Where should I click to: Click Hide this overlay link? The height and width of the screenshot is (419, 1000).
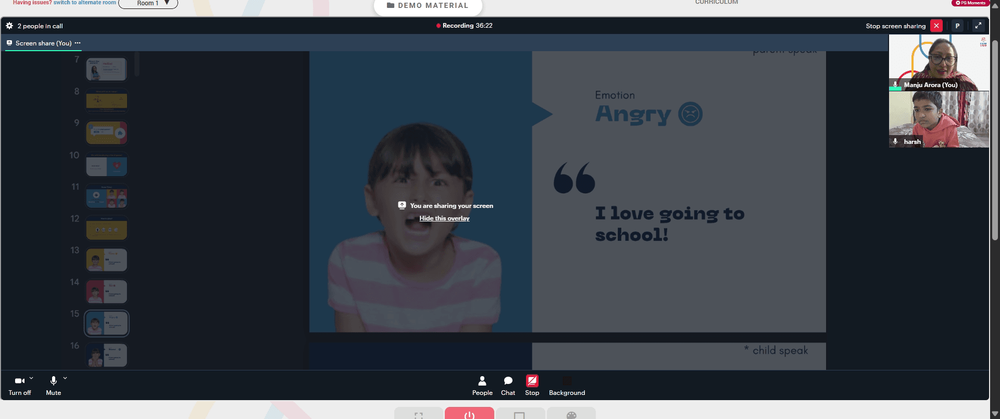pos(445,218)
